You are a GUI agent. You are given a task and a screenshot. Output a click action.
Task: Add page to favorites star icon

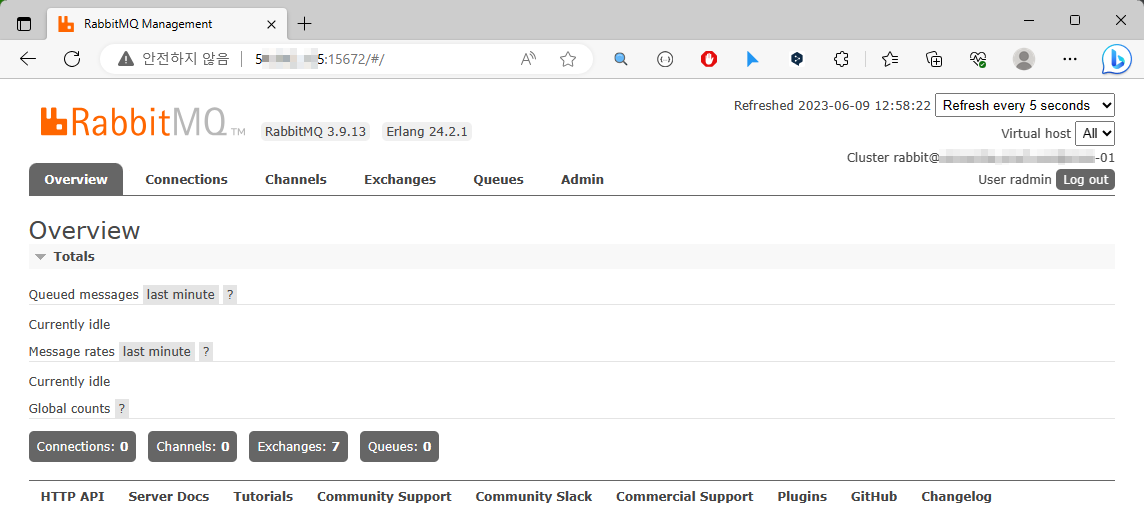(568, 59)
